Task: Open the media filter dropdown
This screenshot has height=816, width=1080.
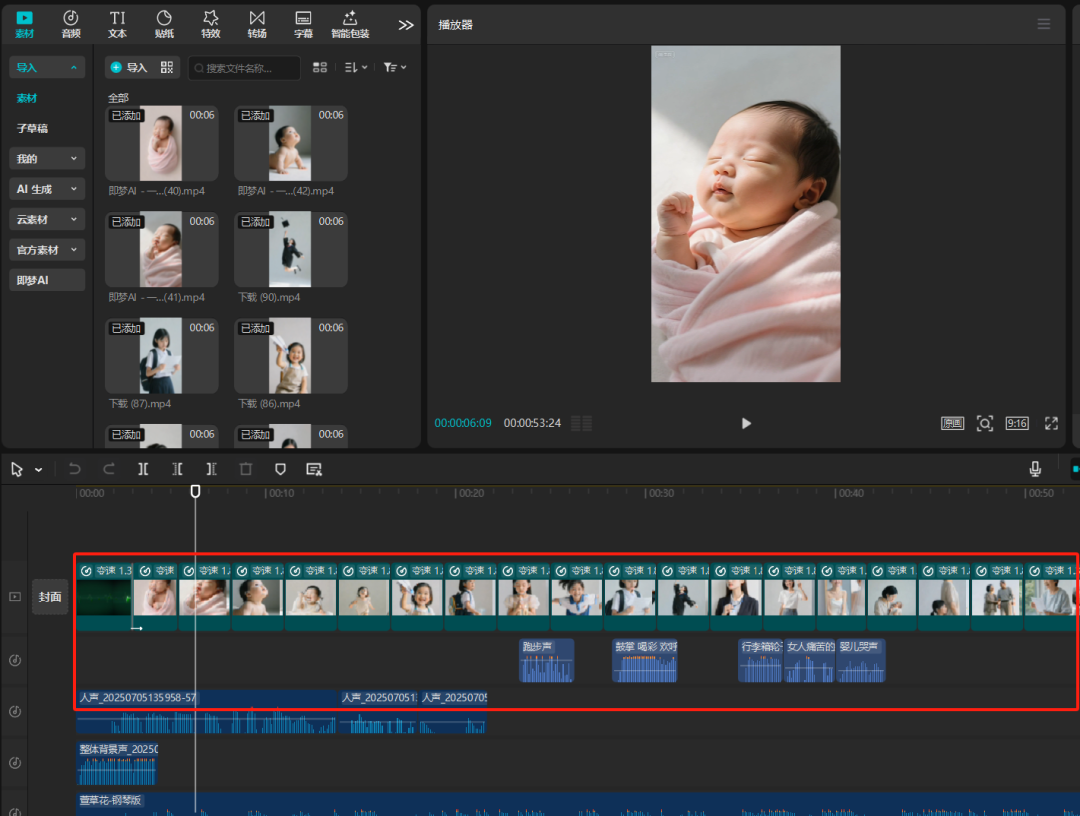Action: (x=395, y=67)
